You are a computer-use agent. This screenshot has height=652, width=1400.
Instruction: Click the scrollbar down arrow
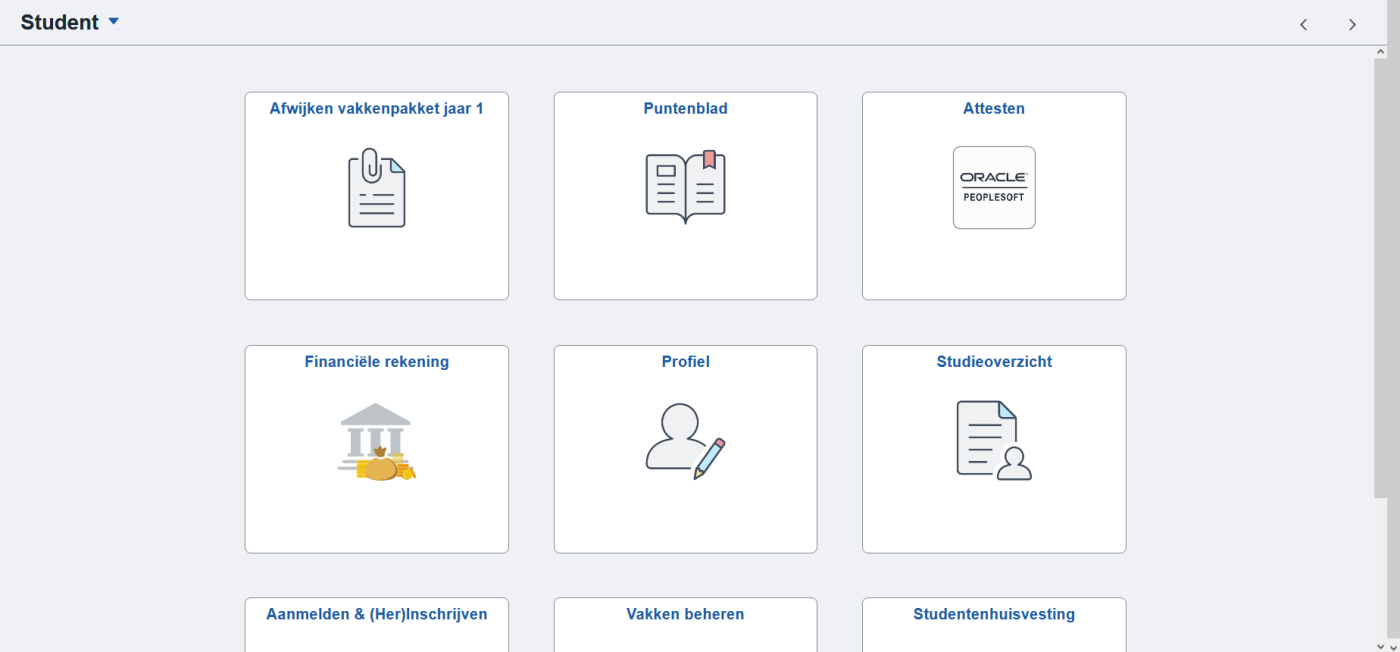tap(1381, 645)
